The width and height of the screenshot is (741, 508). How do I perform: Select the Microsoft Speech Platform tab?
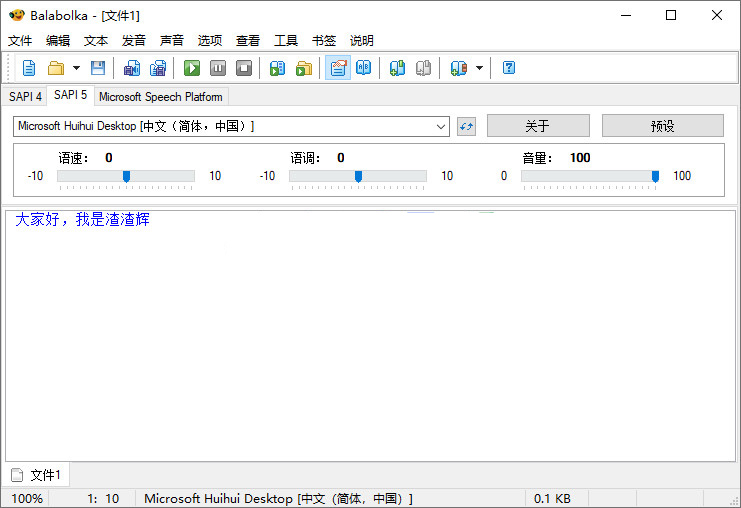161,97
